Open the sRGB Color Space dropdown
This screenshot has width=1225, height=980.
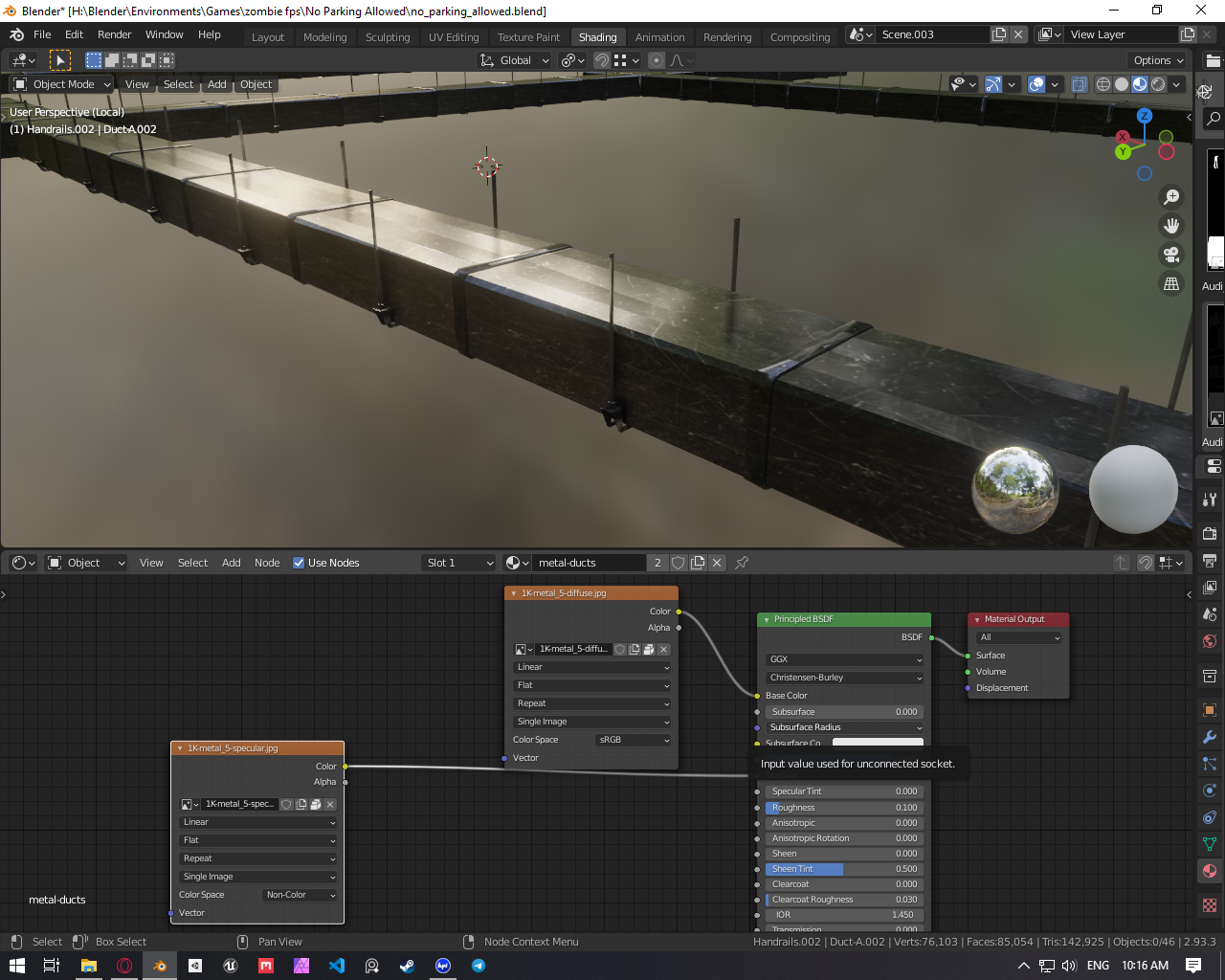click(634, 740)
